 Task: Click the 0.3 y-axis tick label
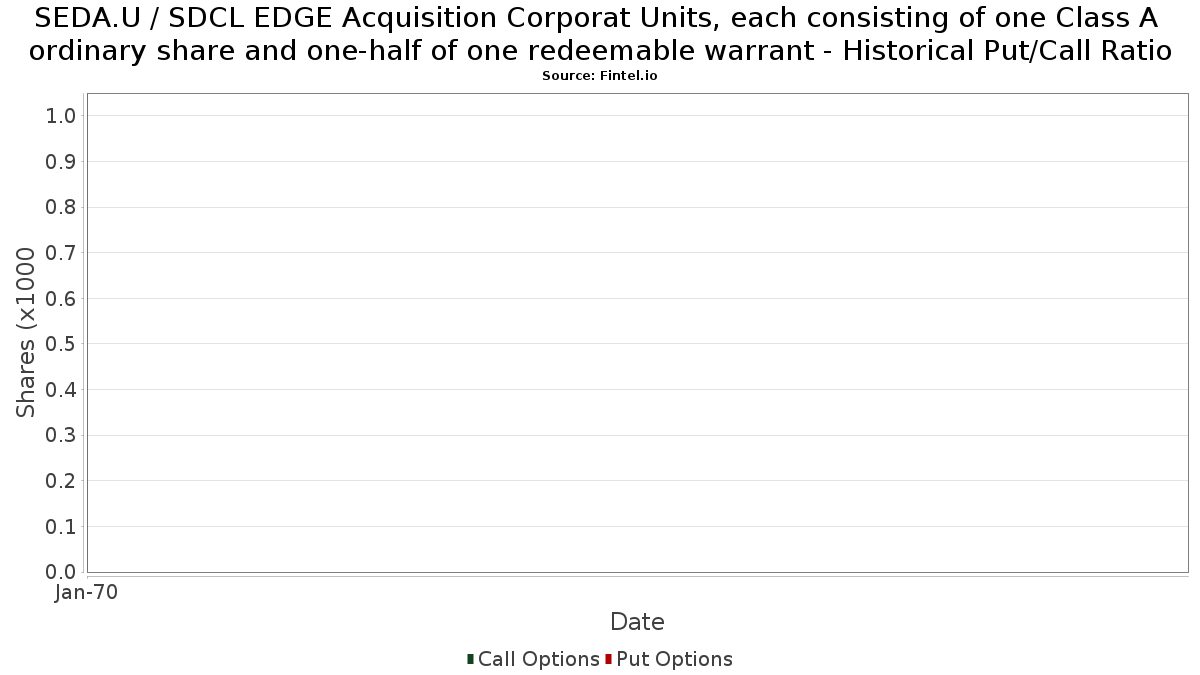61,435
